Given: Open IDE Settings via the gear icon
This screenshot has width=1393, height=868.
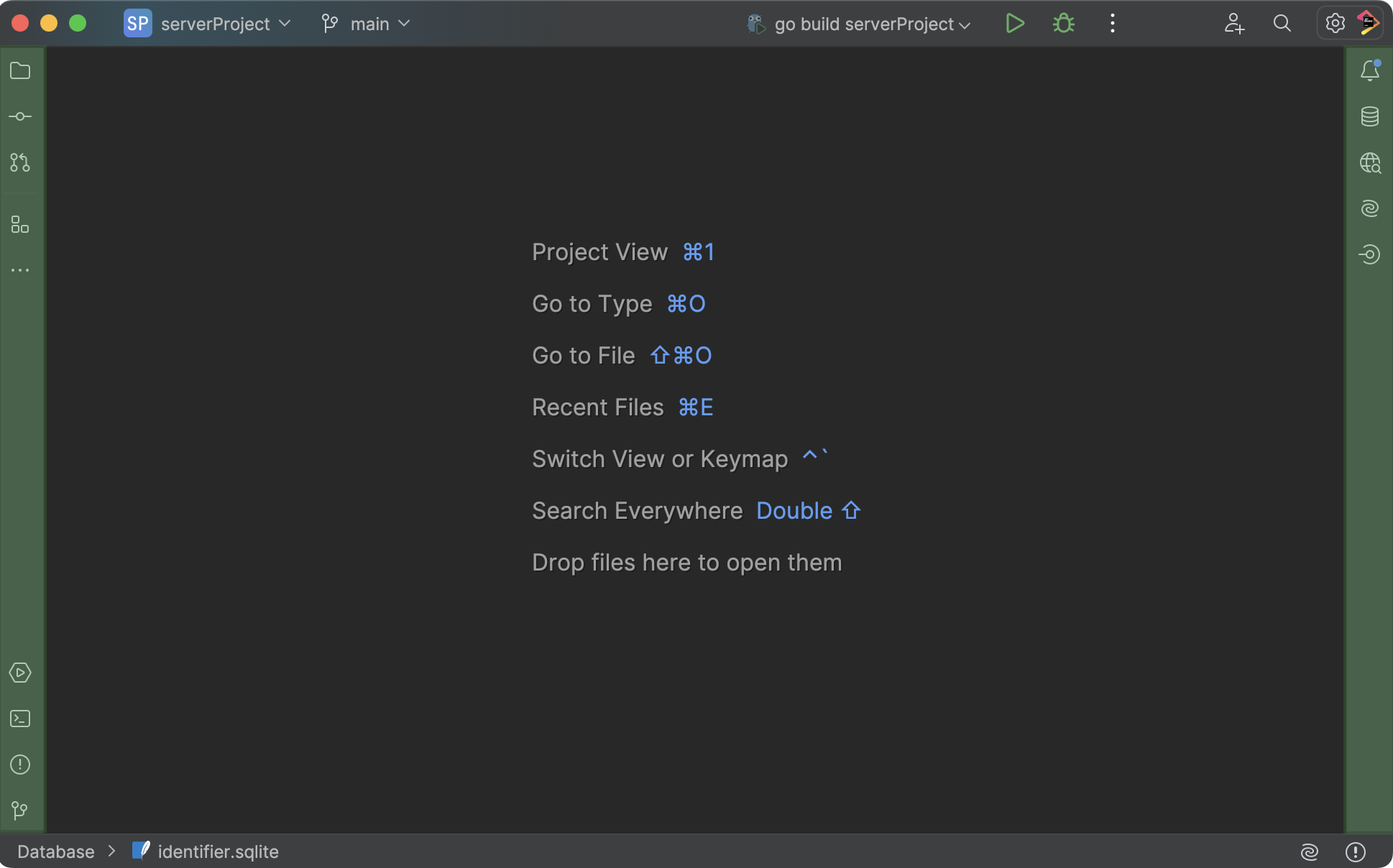Looking at the screenshot, I should pyautogui.click(x=1335, y=23).
